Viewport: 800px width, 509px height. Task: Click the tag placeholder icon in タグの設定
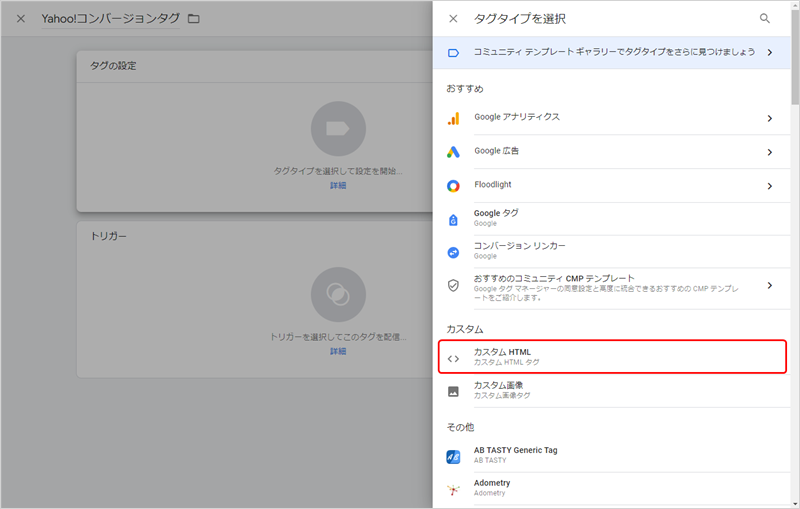tap(338, 129)
